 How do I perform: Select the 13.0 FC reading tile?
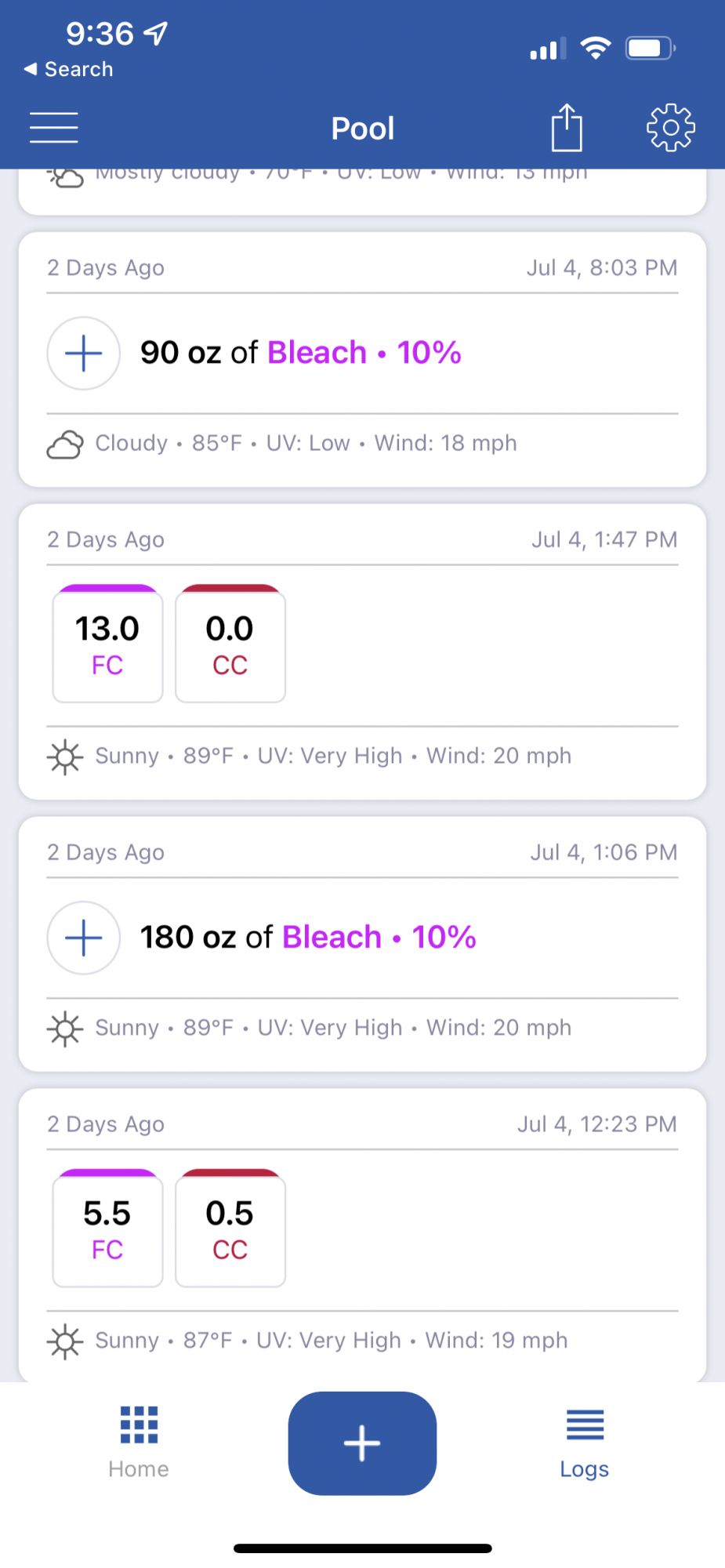(107, 644)
